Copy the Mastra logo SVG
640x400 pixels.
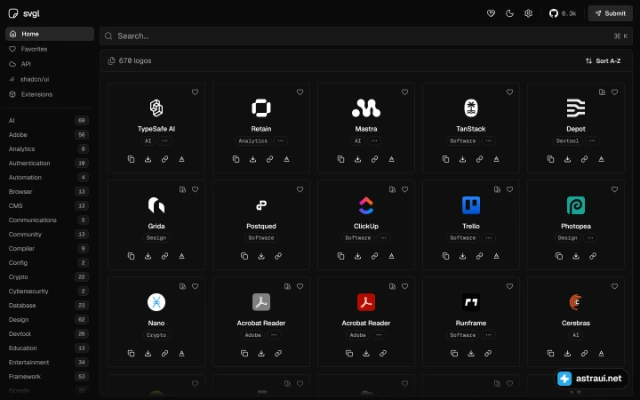click(x=341, y=159)
